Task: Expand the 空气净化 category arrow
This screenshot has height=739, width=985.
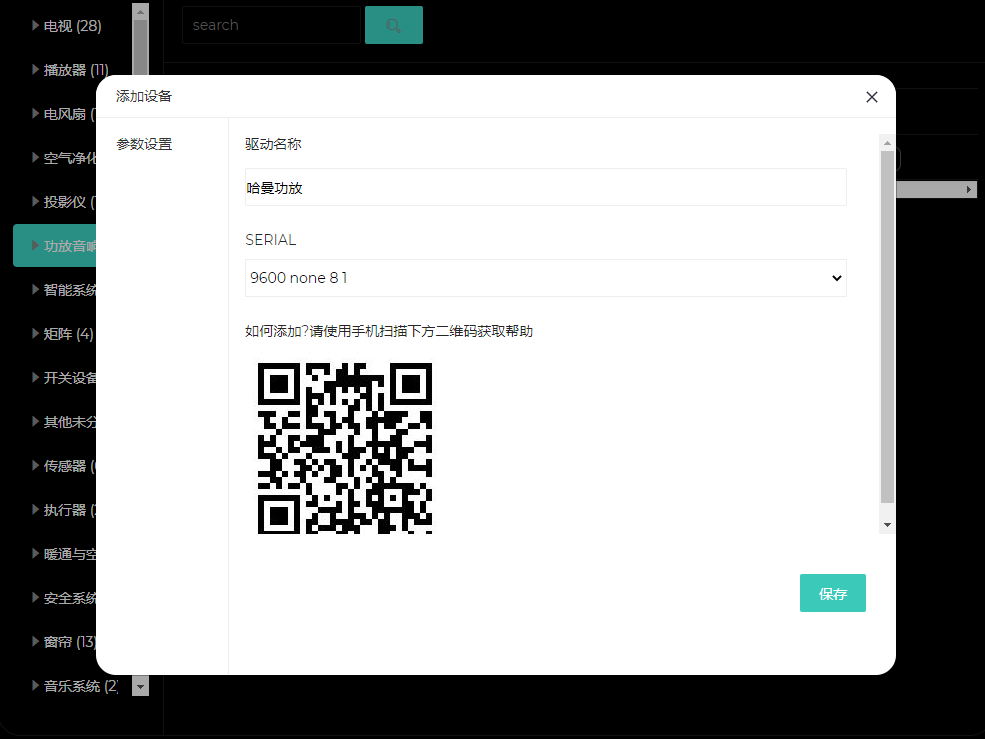Action: click(x=35, y=157)
